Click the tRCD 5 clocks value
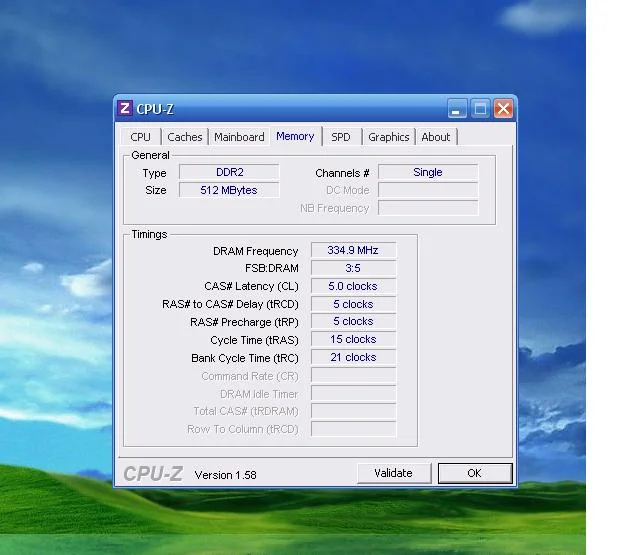 click(x=353, y=304)
